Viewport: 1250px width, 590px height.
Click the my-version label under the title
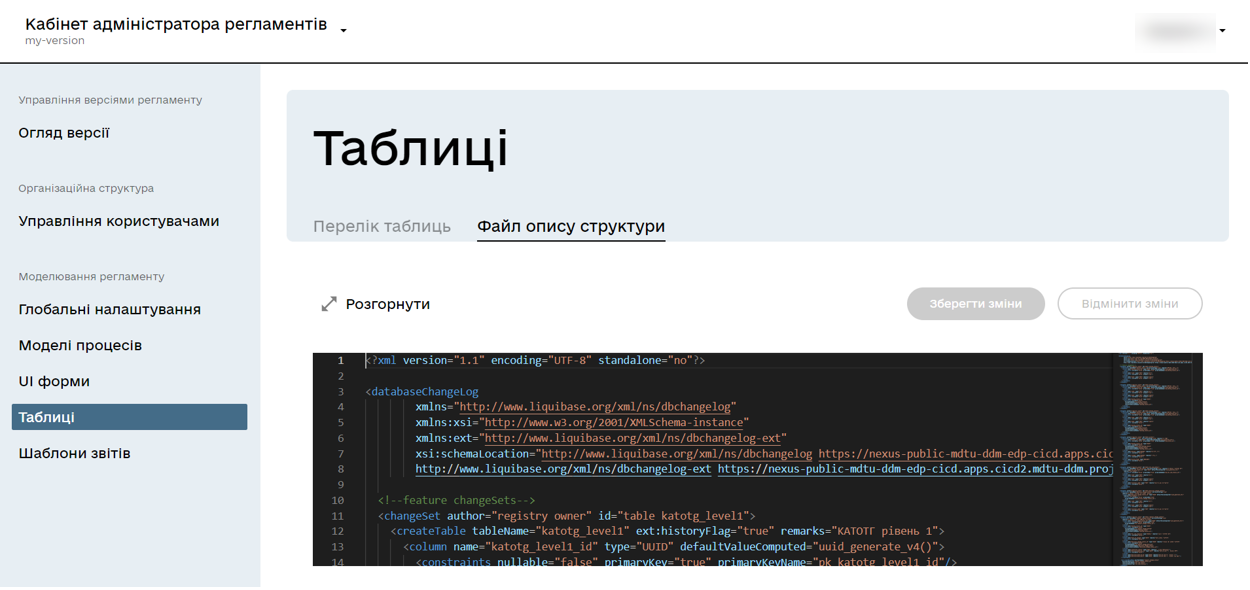(x=55, y=41)
